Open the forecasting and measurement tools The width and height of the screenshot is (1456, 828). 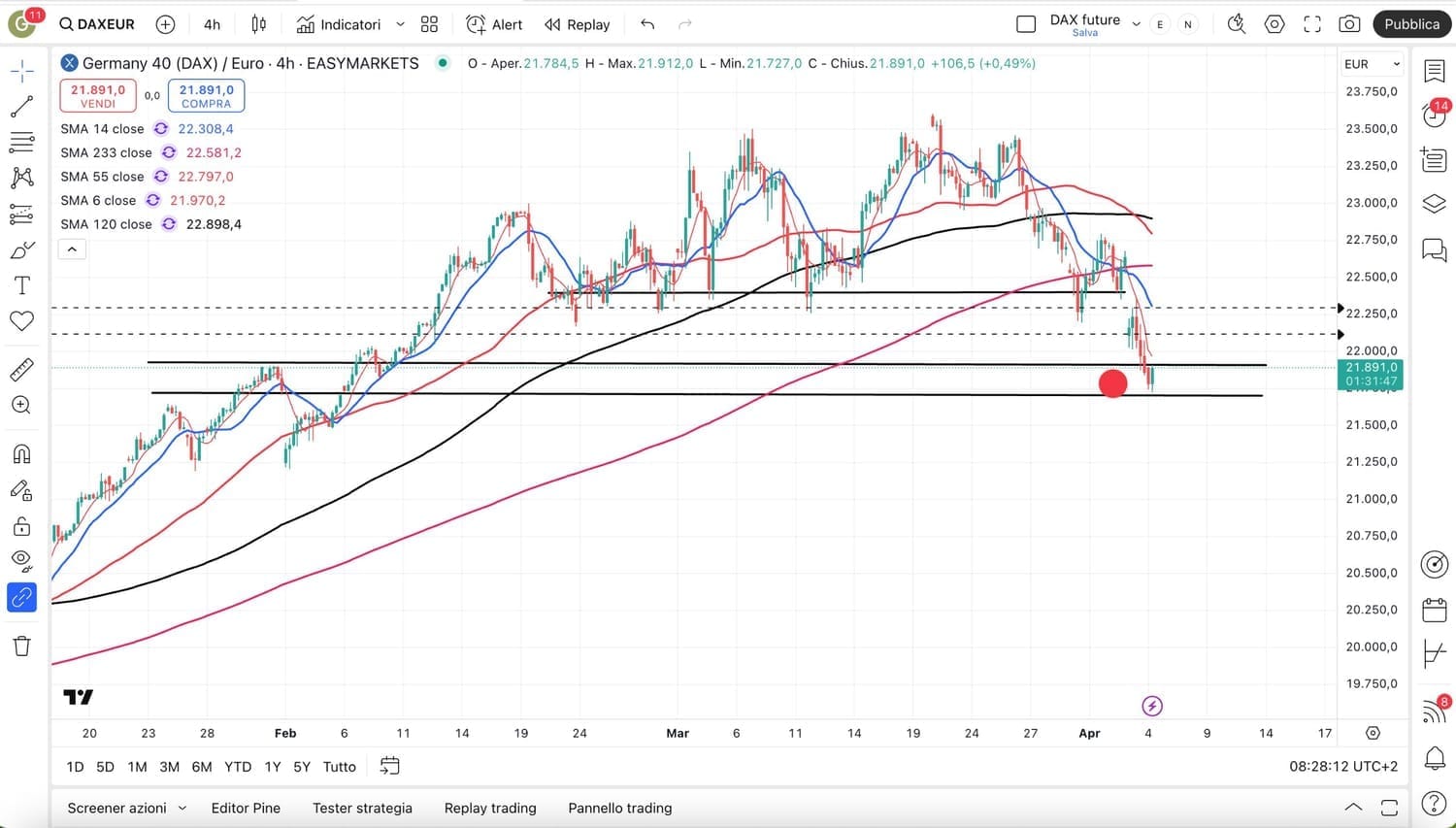click(21, 214)
